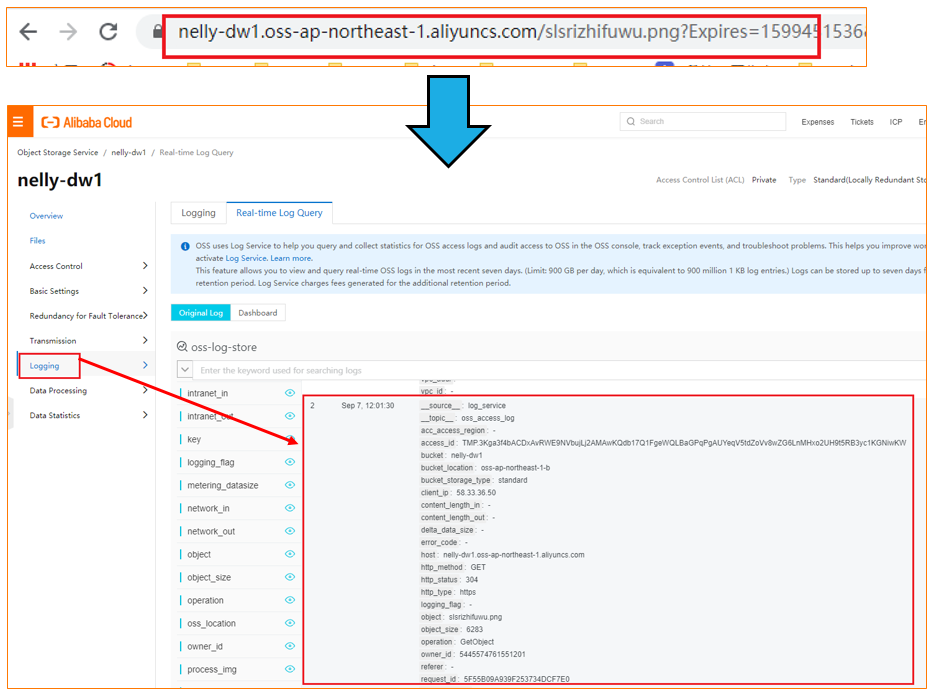937x699 pixels.
Task: Toggle eye icon for process_img field
Action: click(290, 669)
